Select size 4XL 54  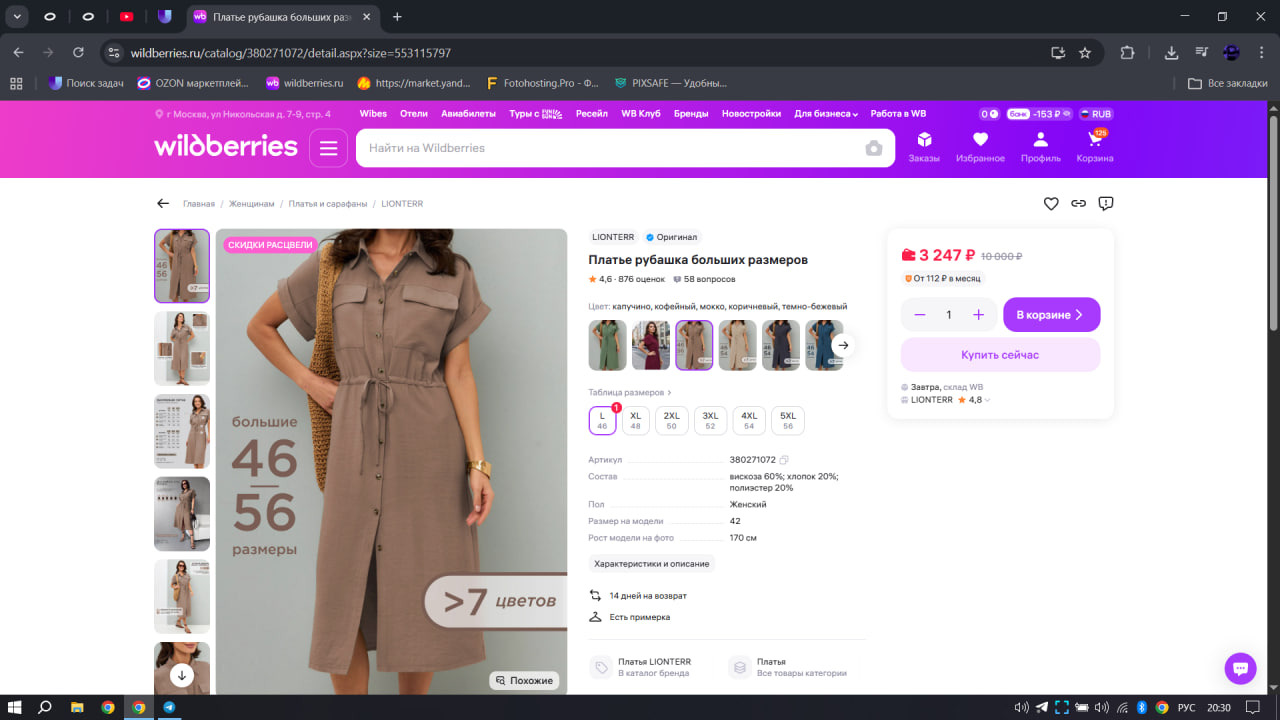click(x=749, y=421)
